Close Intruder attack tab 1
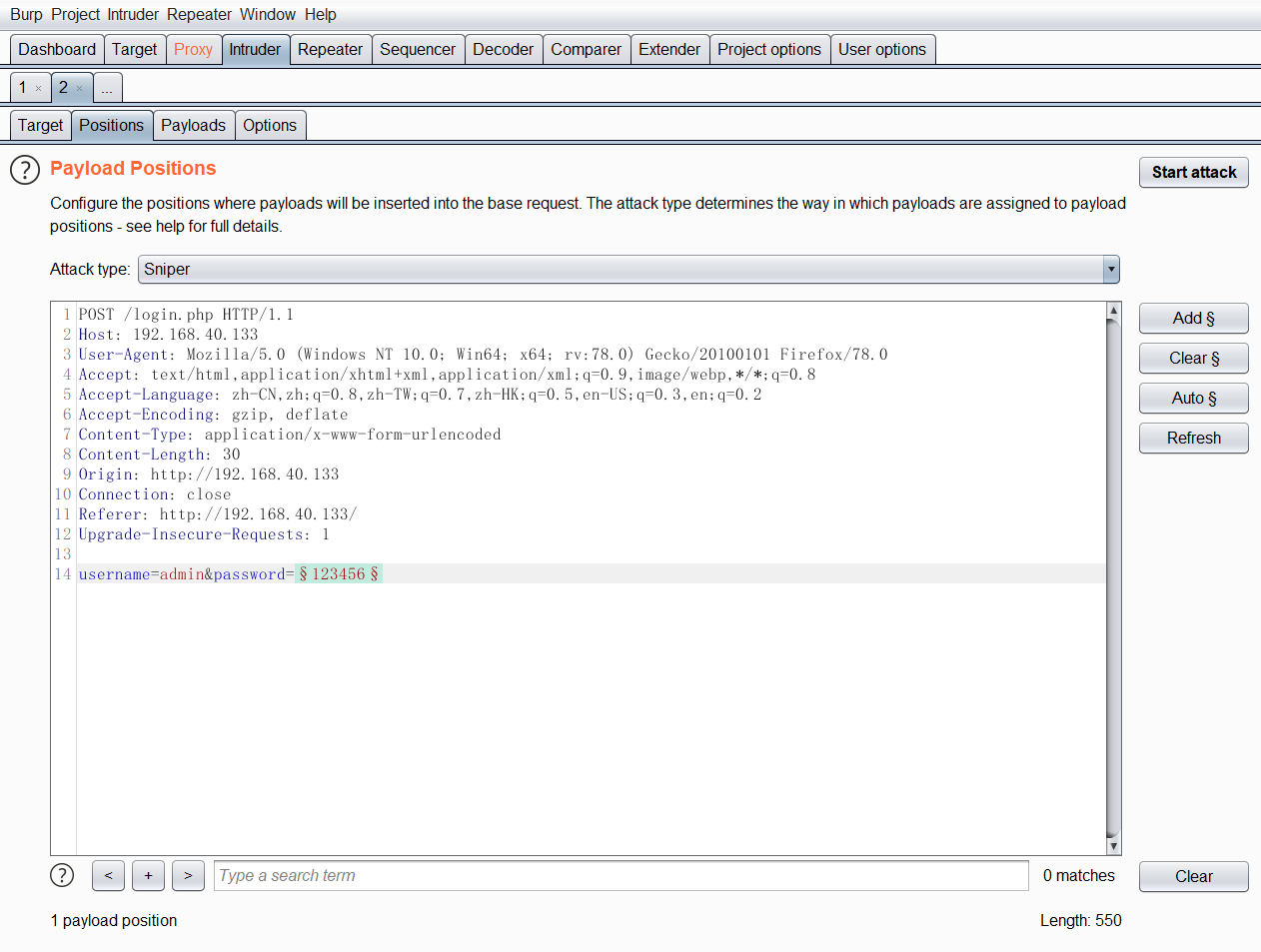This screenshot has width=1261, height=952. tap(39, 88)
